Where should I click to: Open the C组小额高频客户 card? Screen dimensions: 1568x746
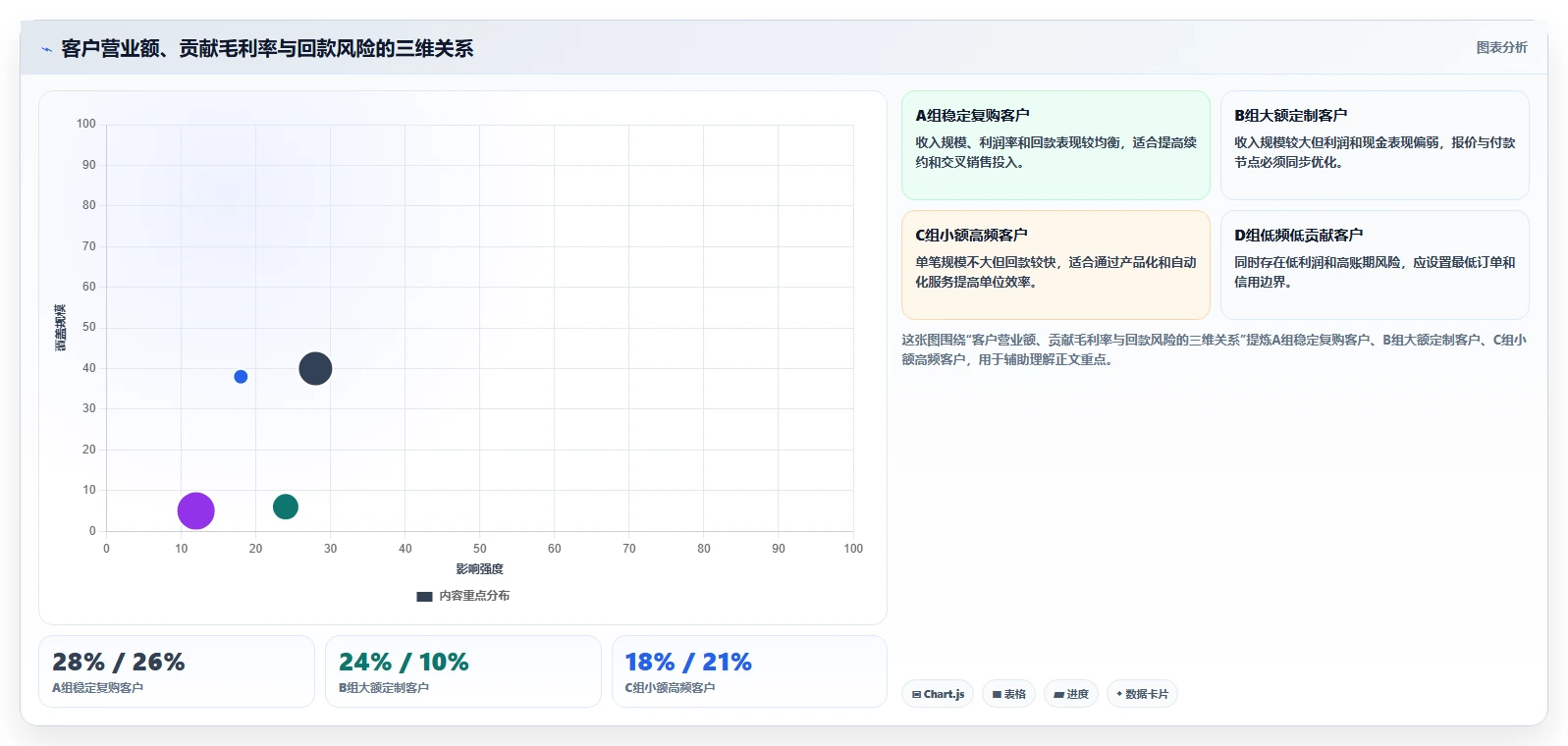1055,265
